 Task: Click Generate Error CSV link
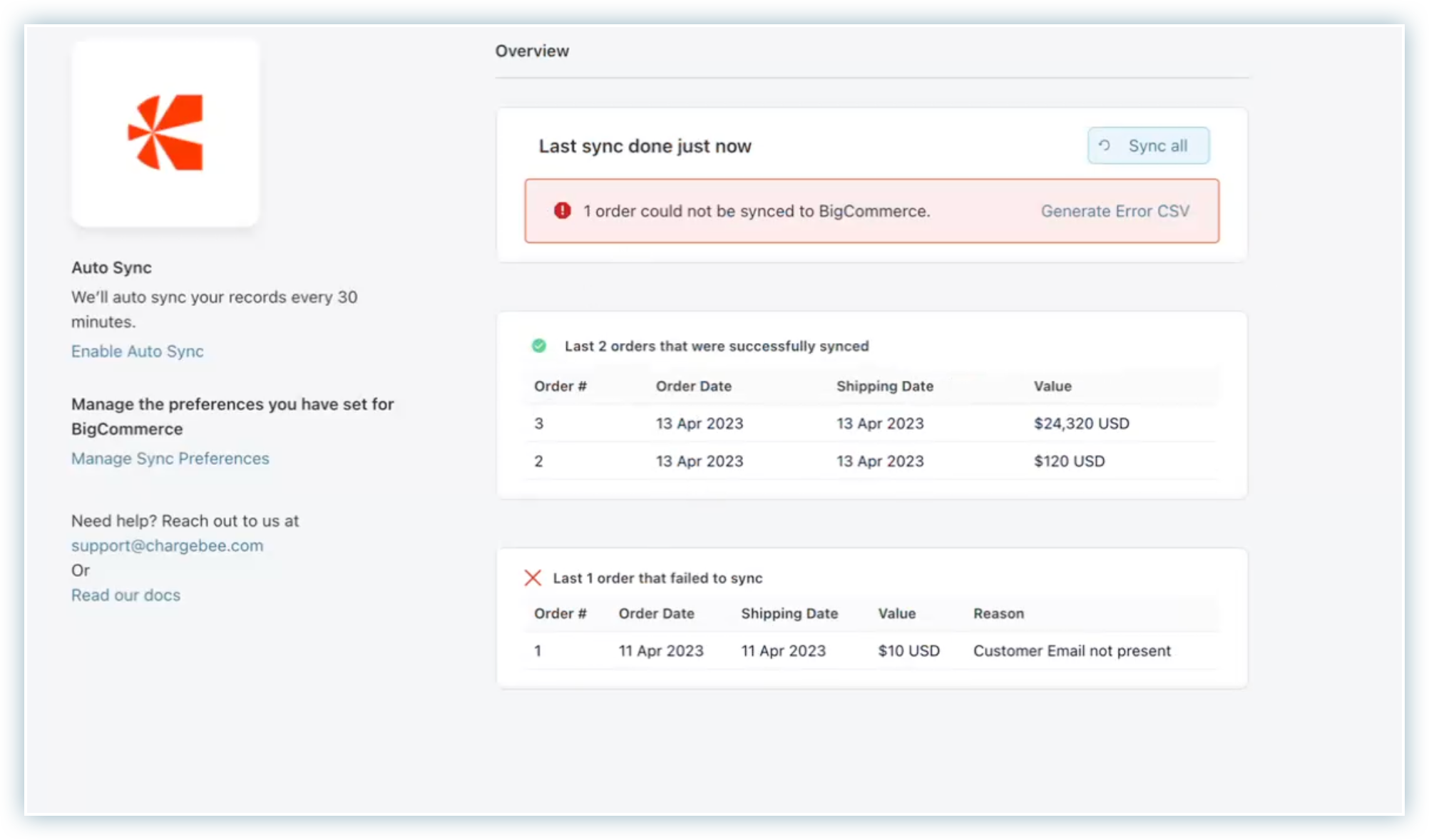click(1115, 211)
